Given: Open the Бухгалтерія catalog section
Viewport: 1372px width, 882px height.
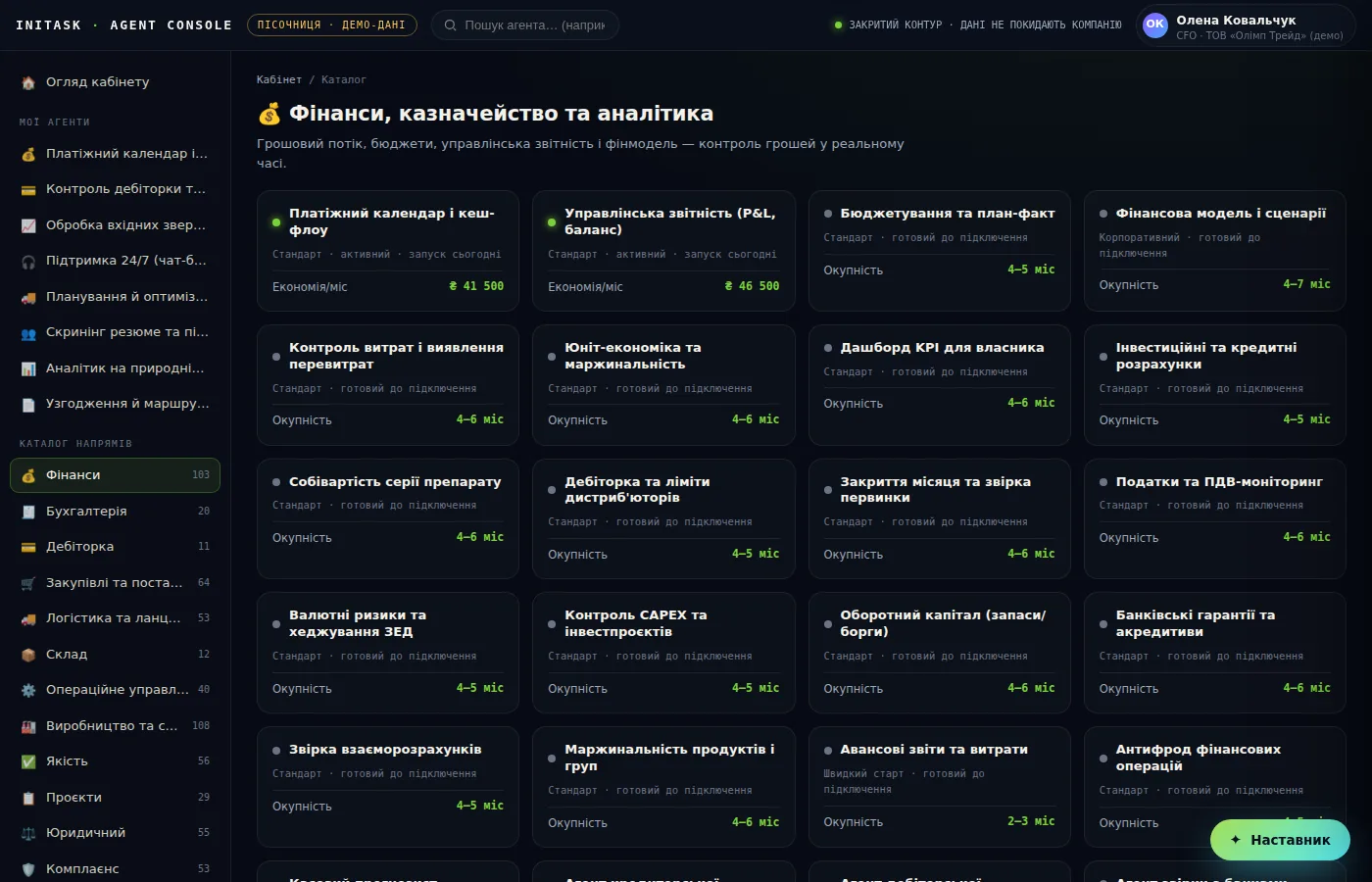Looking at the screenshot, I should [115, 511].
